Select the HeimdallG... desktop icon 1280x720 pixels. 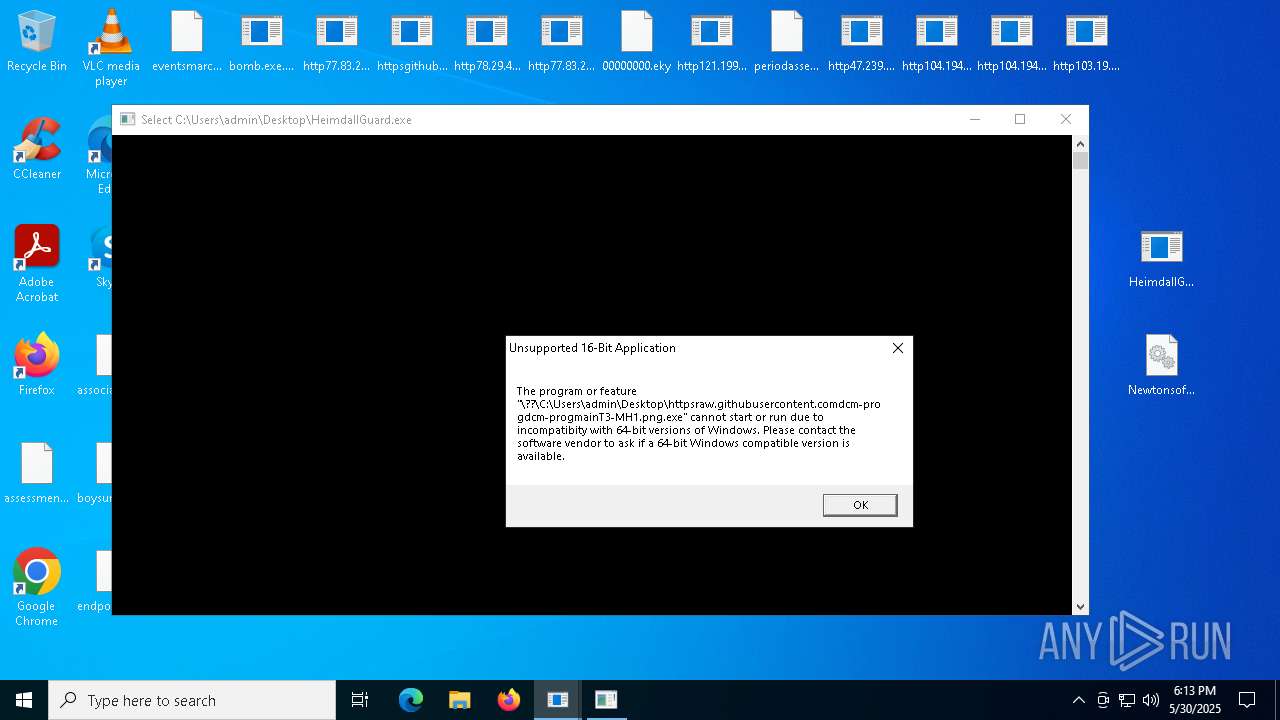(x=1162, y=257)
